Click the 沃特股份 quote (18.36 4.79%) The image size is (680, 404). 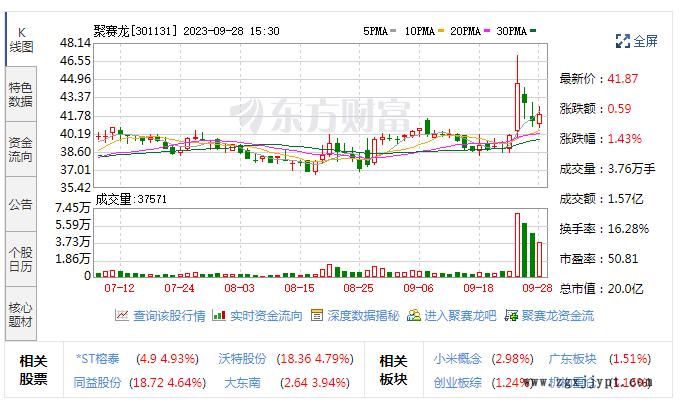[x=315, y=359]
